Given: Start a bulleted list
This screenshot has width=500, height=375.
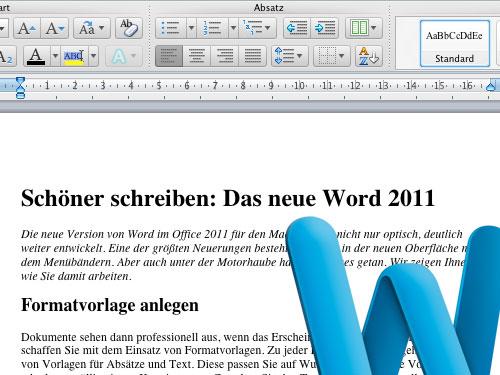Looking at the screenshot, I should click(171, 28).
